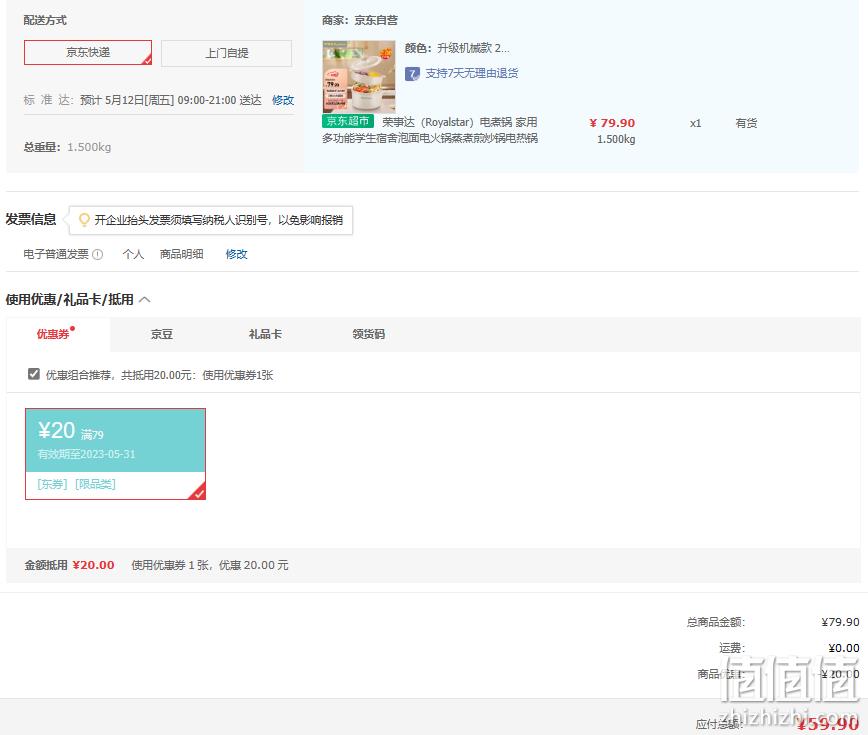
Task: Click the 商家: 京东自营 label
Action: pyautogui.click(x=360, y=20)
